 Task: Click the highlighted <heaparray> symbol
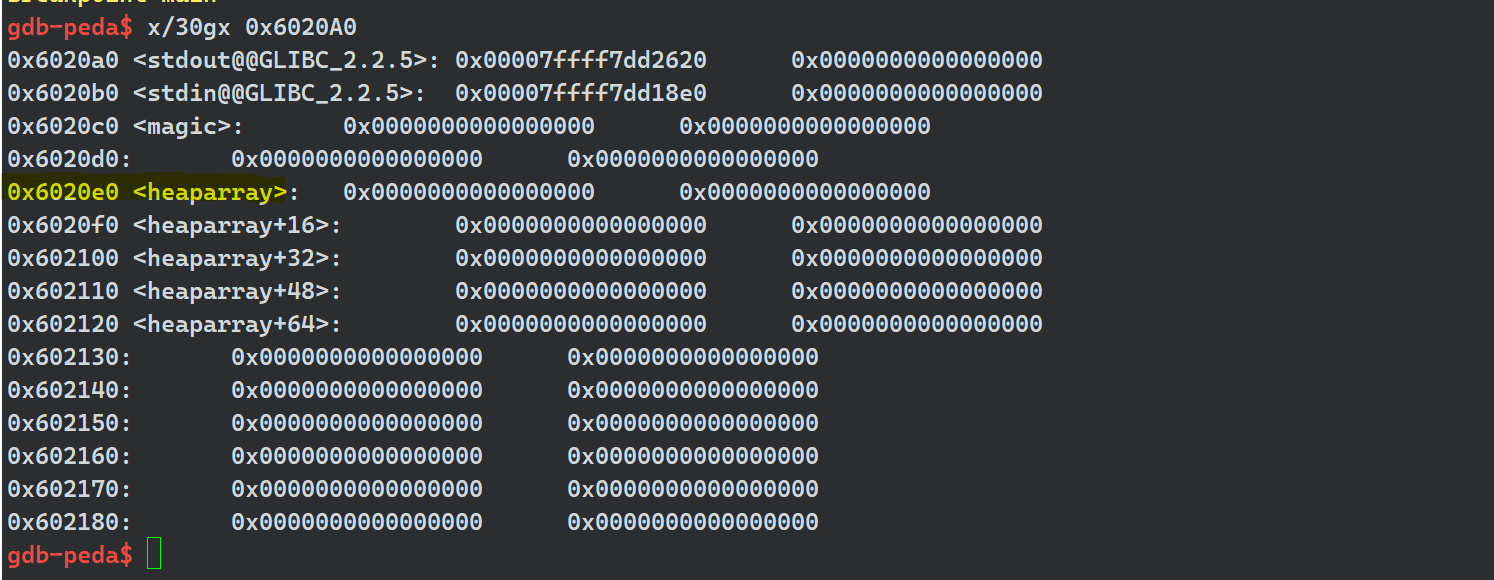[x=210, y=192]
